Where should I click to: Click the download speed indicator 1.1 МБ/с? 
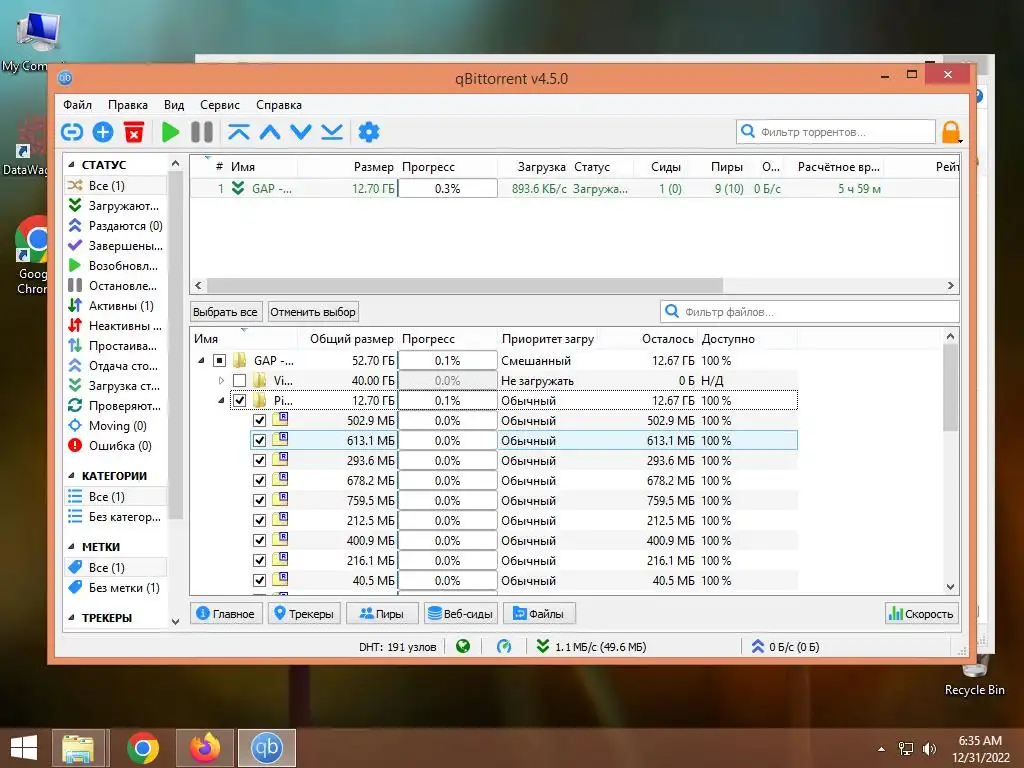[x=591, y=647]
